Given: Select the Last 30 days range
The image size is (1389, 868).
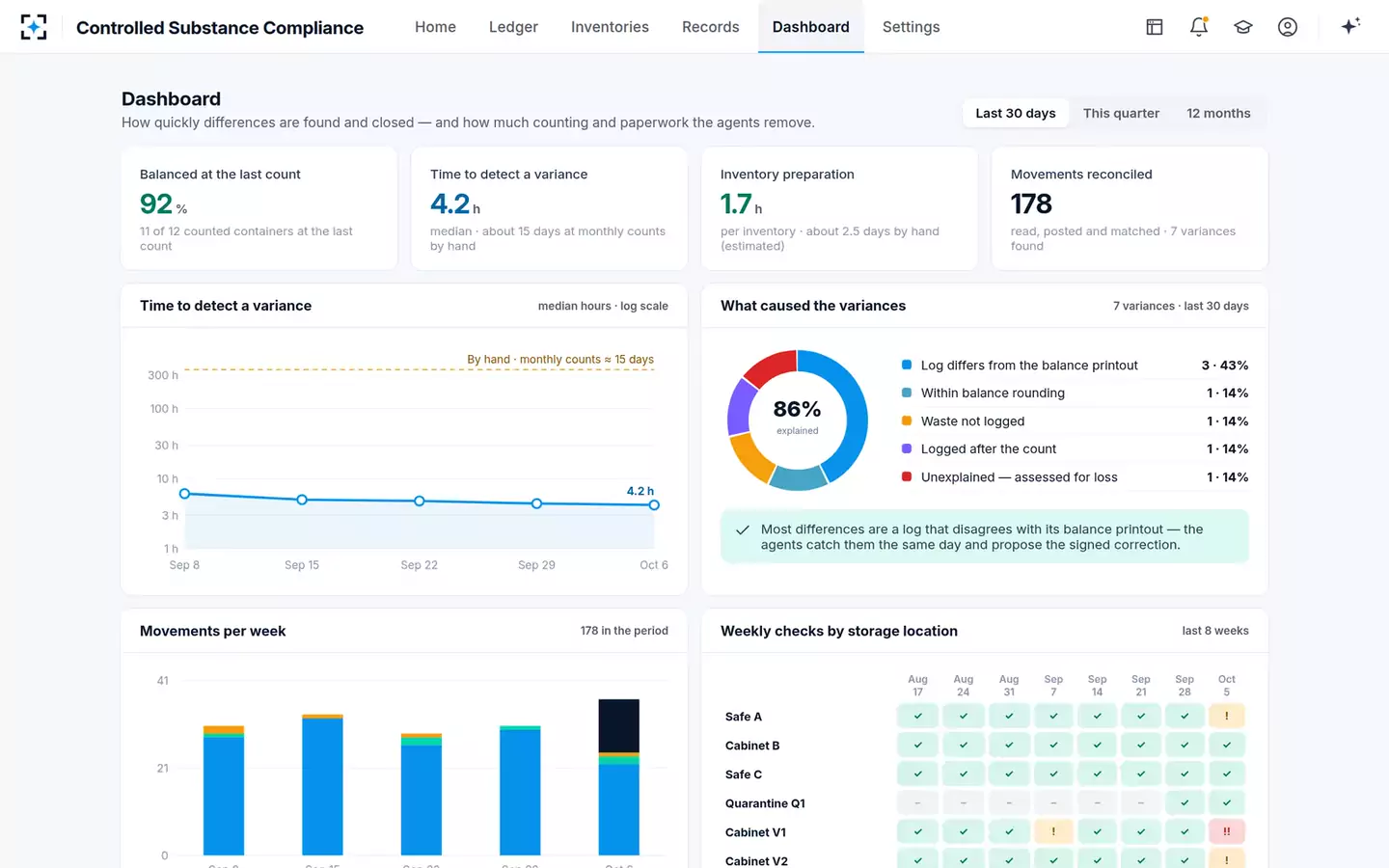Looking at the screenshot, I should (x=1016, y=113).
